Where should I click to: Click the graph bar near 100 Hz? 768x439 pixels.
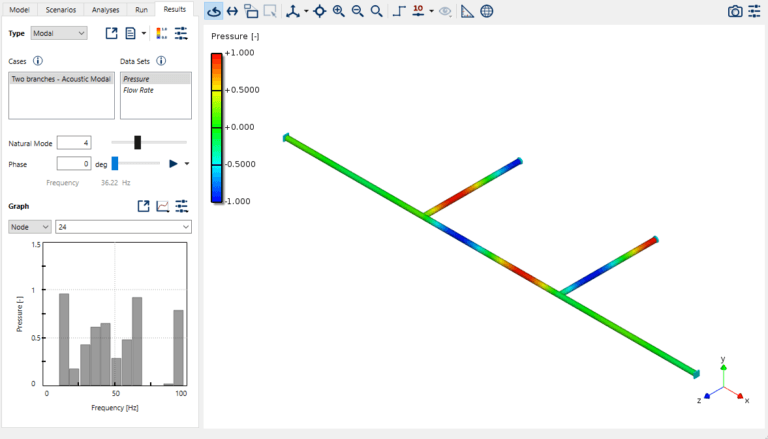coord(179,347)
